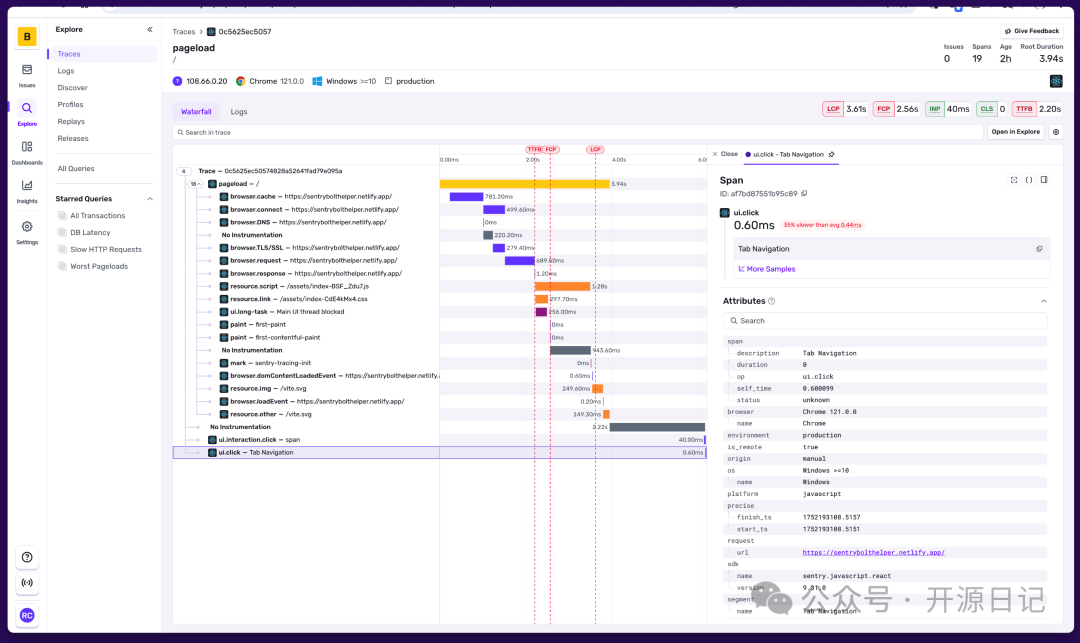Switch to the Logs tab in trace view

pyautogui.click(x=238, y=112)
